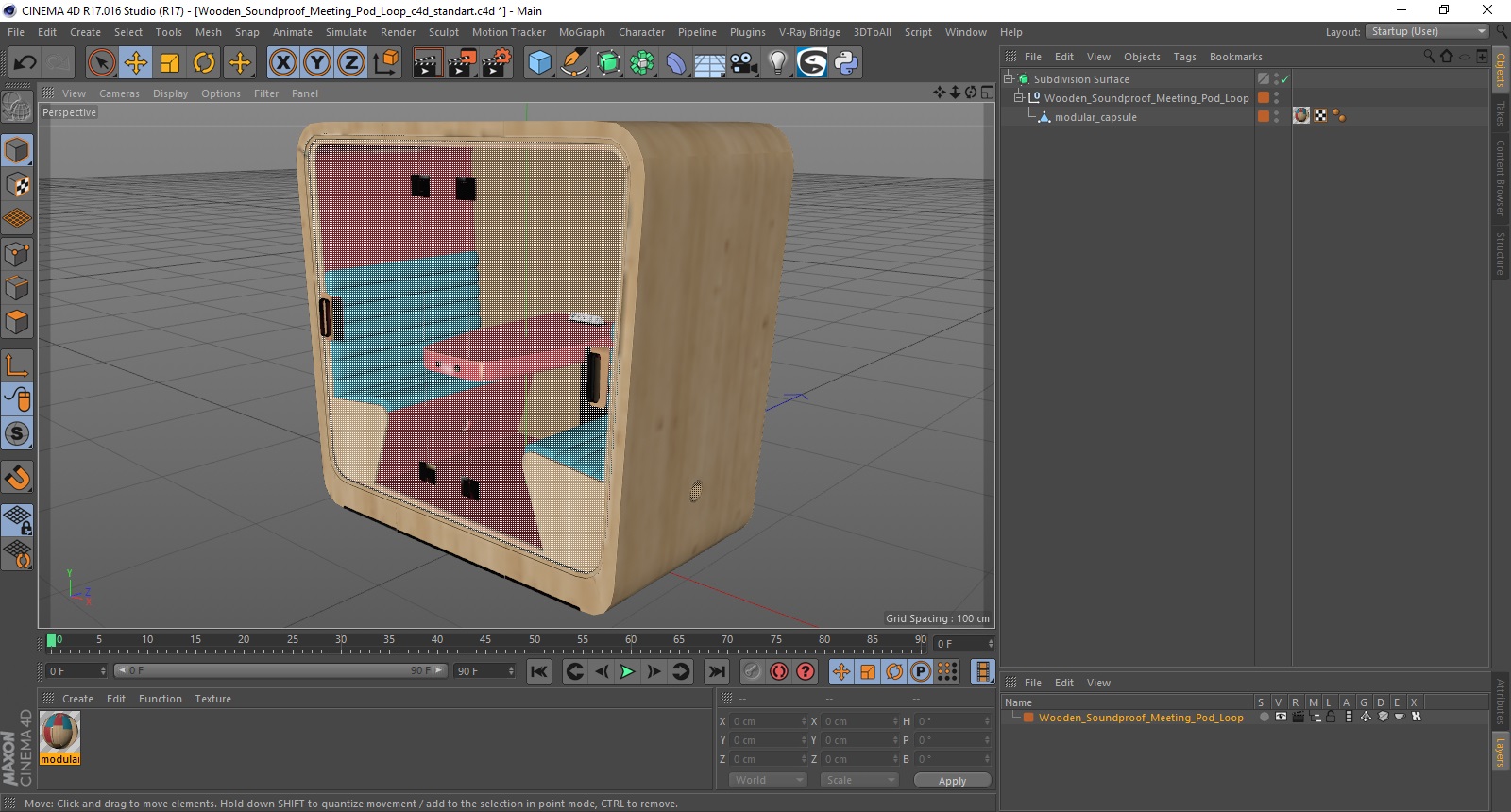The height and width of the screenshot is (812, 1511).
Task: Collapse Wooden_Soundproof_Meeting_Pod_Loop null tree
Action: (1019, 98)
